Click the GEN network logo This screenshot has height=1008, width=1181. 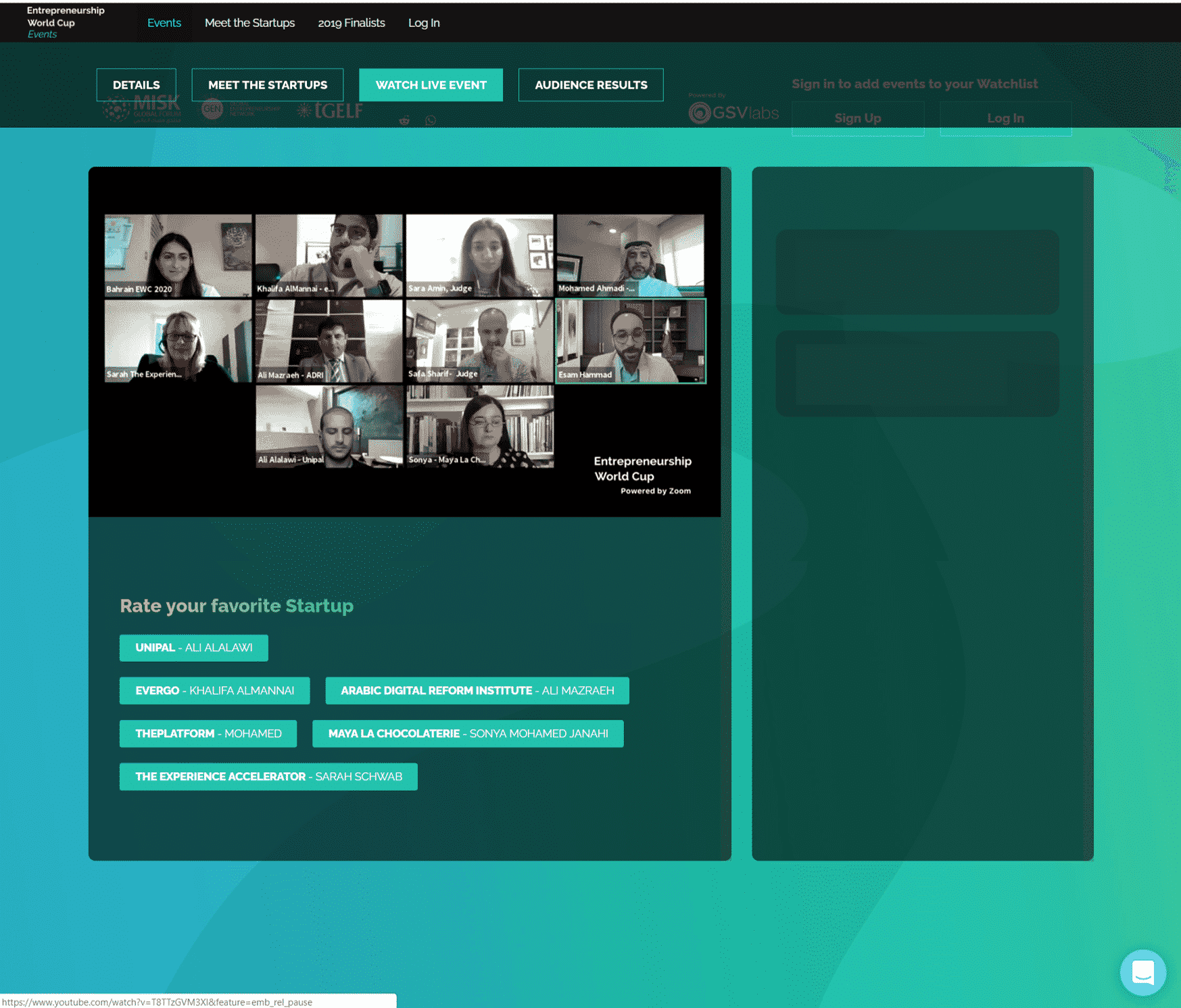click(240, 109)
